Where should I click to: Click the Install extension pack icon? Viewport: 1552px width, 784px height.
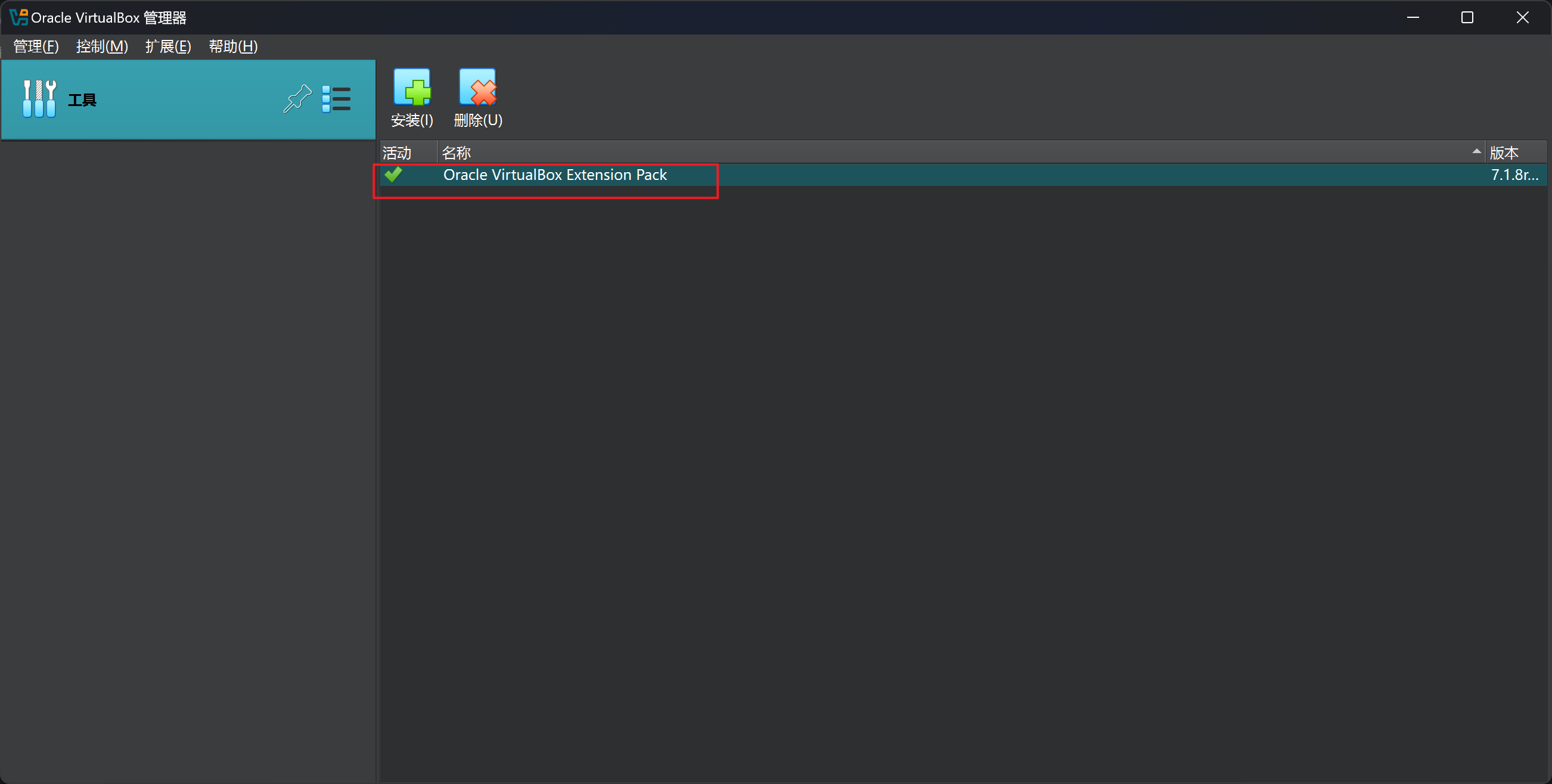pyautogui.click(x=411, y=88)
